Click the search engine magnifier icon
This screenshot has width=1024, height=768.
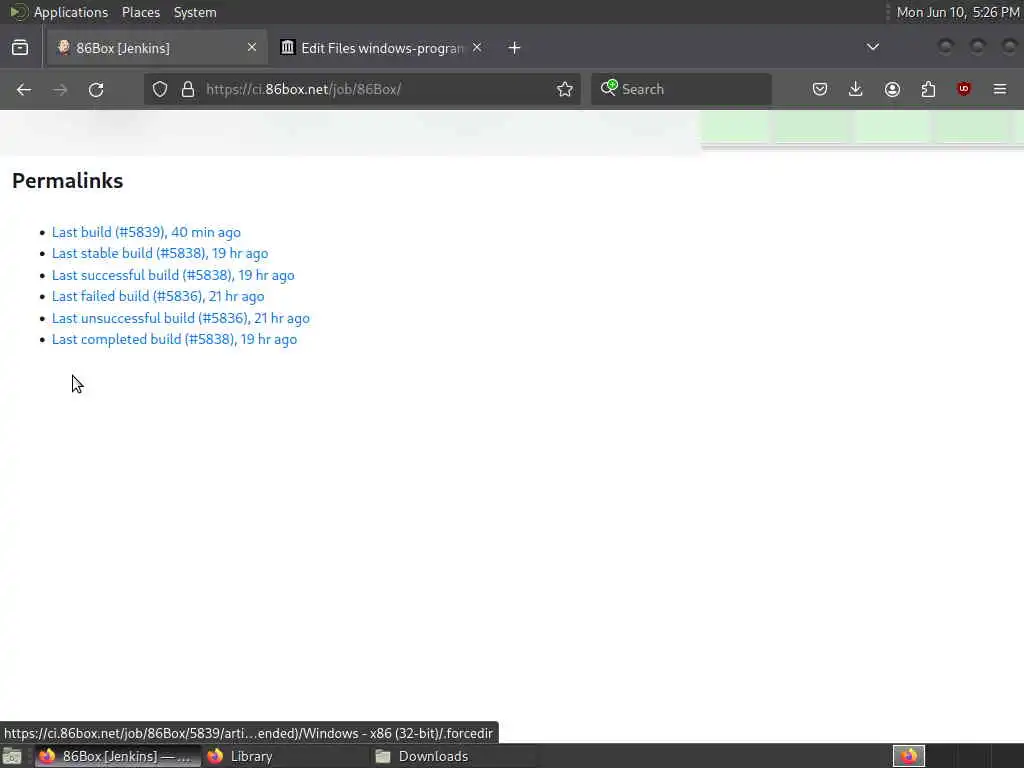pos(609,88)
